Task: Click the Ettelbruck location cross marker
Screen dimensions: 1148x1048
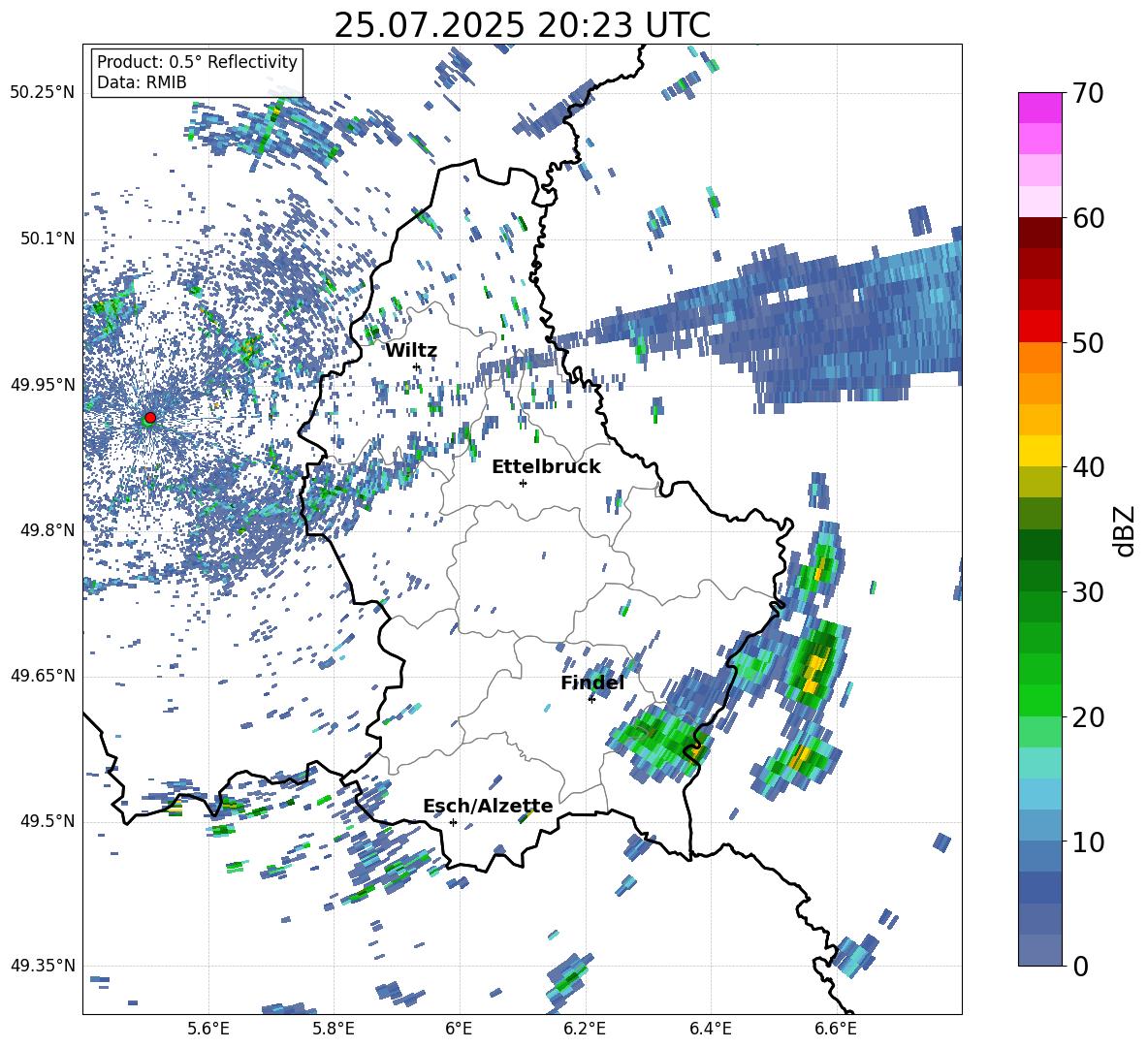Action: coord(523,483)
